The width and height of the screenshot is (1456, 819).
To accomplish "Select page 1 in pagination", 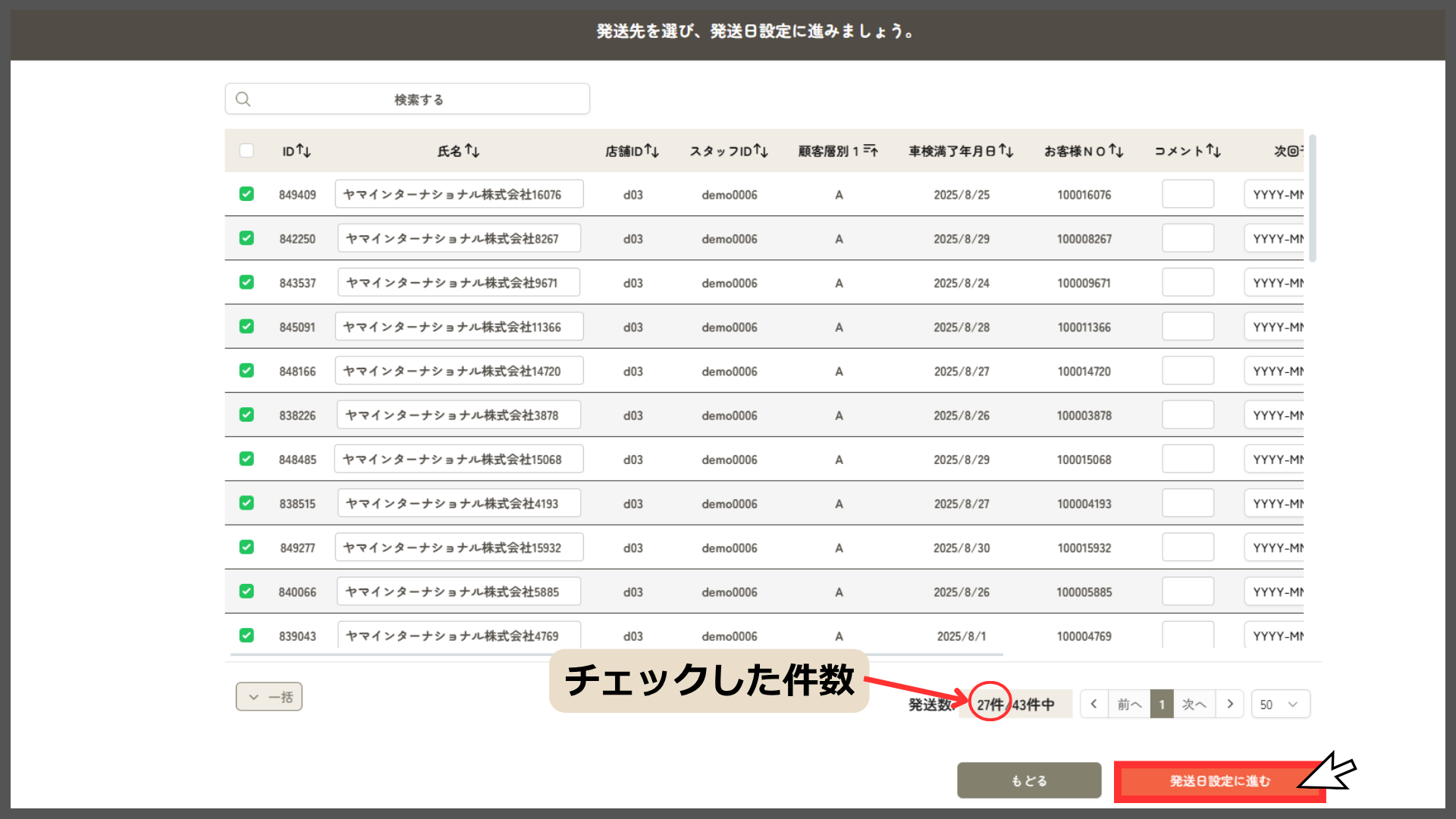I will click(1162, 704).
